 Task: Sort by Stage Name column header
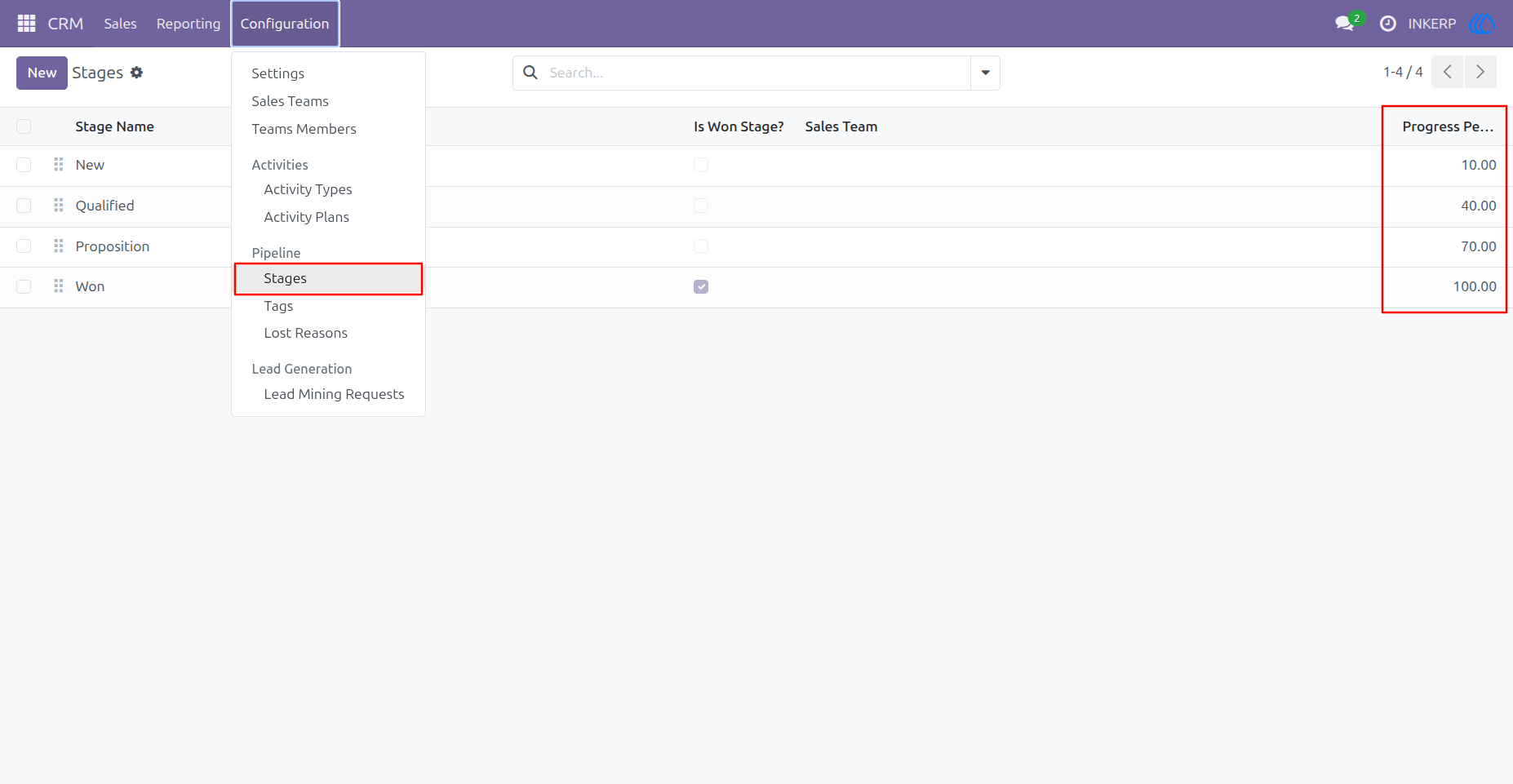[x=114, y=126]
